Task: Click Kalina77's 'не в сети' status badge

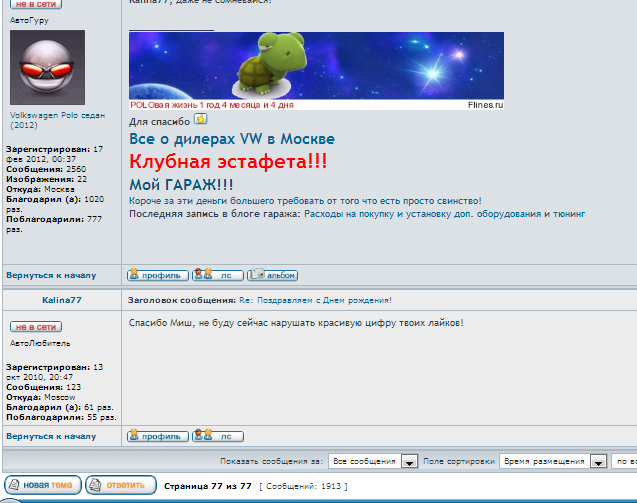Action: (36, 327)
